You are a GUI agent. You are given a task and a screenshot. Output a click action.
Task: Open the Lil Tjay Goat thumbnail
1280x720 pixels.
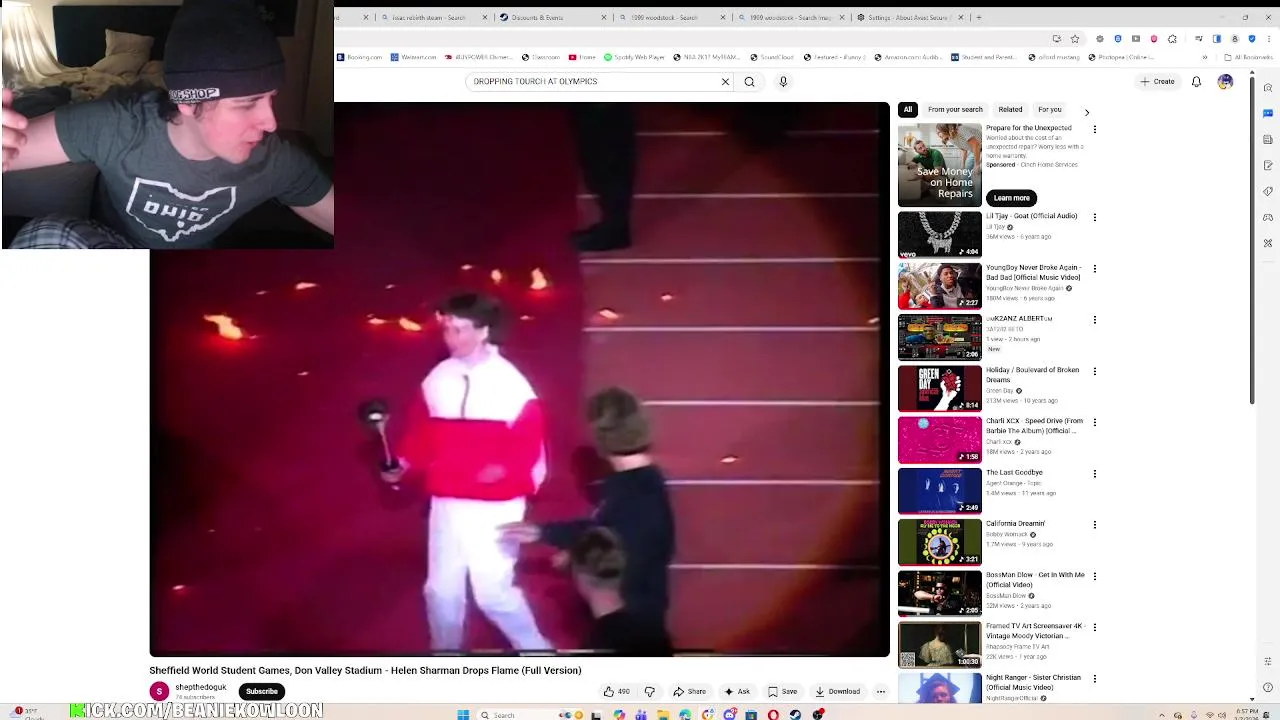(940, 234)
